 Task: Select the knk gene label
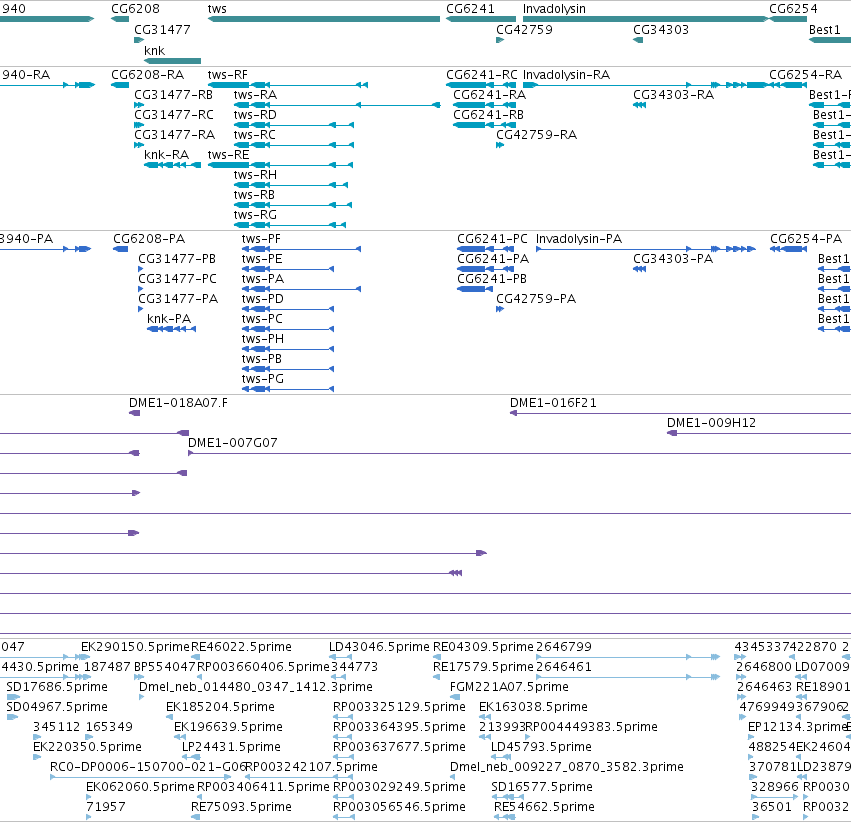pos(154,50)
